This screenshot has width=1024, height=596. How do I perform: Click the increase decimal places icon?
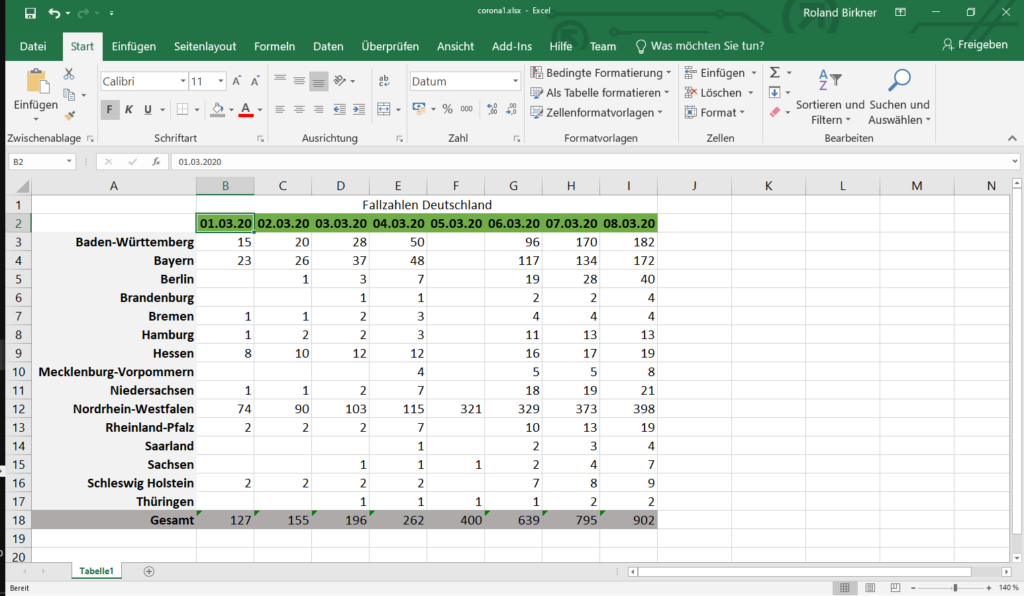tap(491, 108)
